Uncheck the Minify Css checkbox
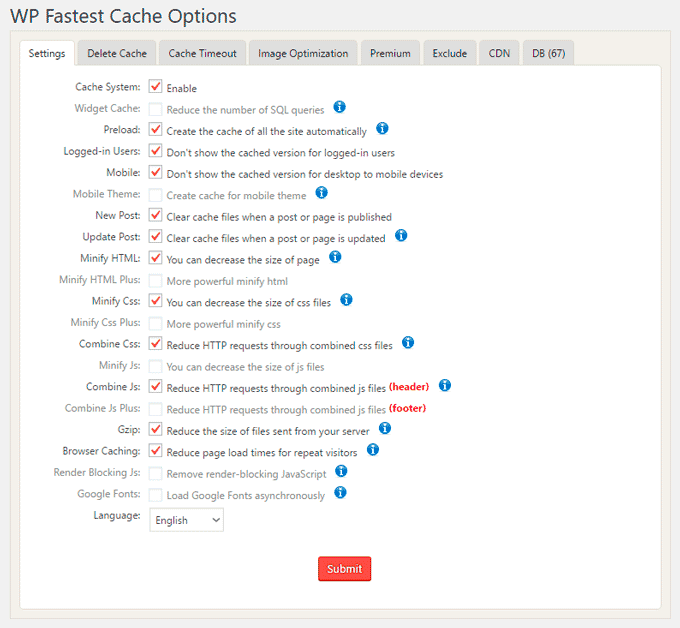 [156, 300]
